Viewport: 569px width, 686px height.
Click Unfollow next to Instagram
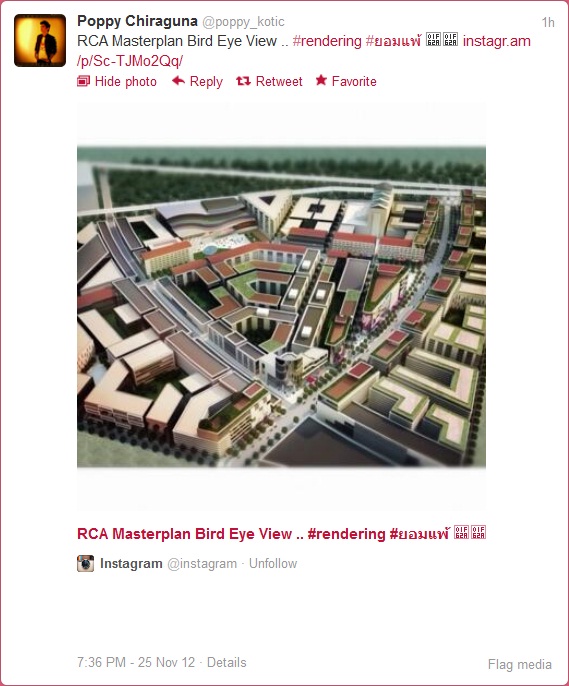[x=273, y=564]
